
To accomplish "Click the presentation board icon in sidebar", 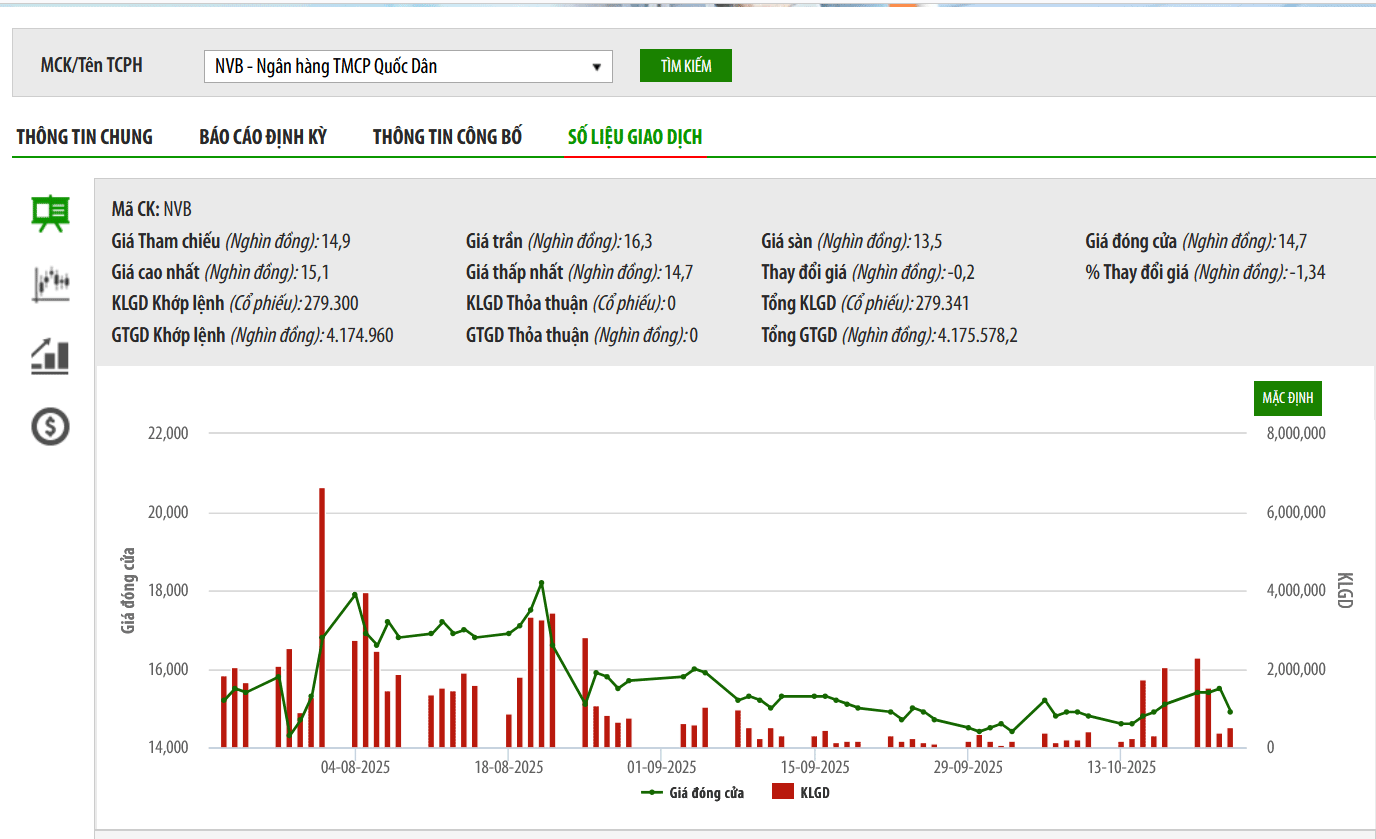I will click(50, 212).
